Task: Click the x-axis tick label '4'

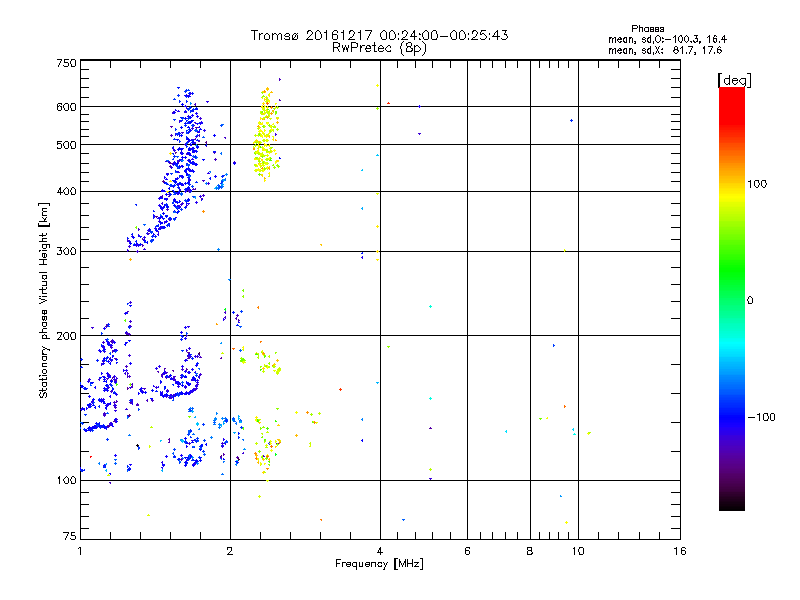Action: [x=380, y=551]
